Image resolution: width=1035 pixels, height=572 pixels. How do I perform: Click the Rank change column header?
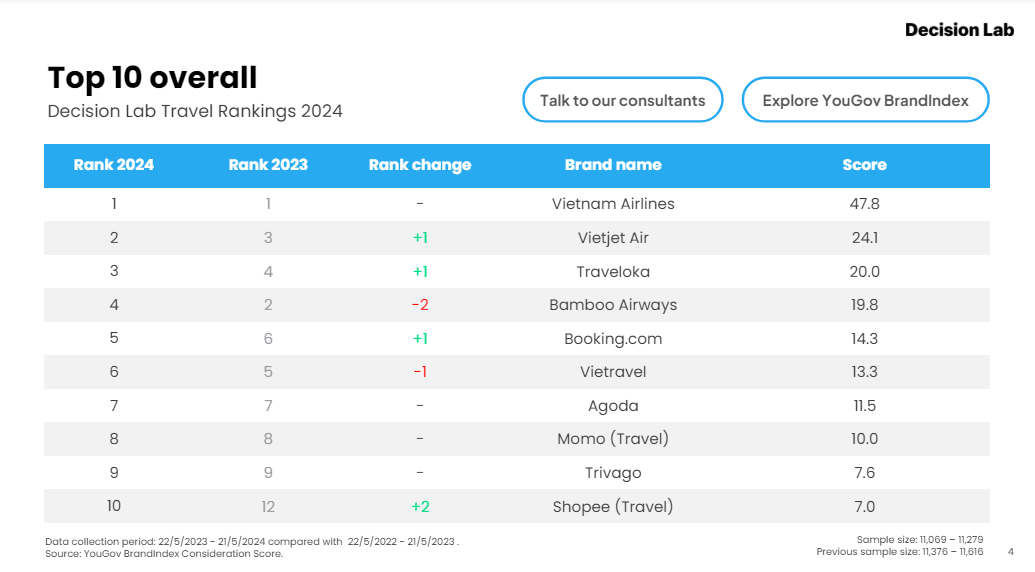pyautogui.click(x=420, y=165)
